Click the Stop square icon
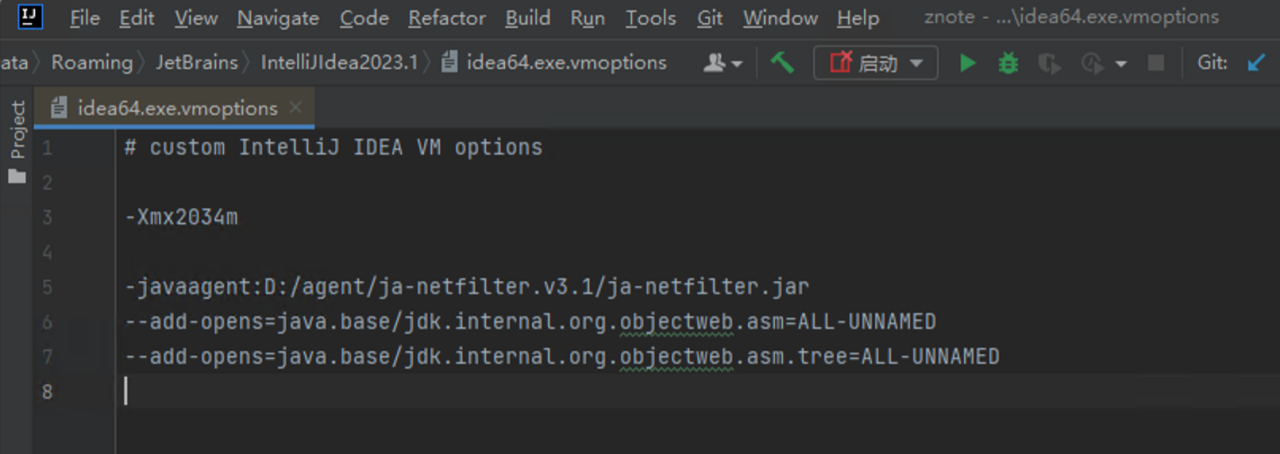Screen dimensions: 1280x454 1156,63
